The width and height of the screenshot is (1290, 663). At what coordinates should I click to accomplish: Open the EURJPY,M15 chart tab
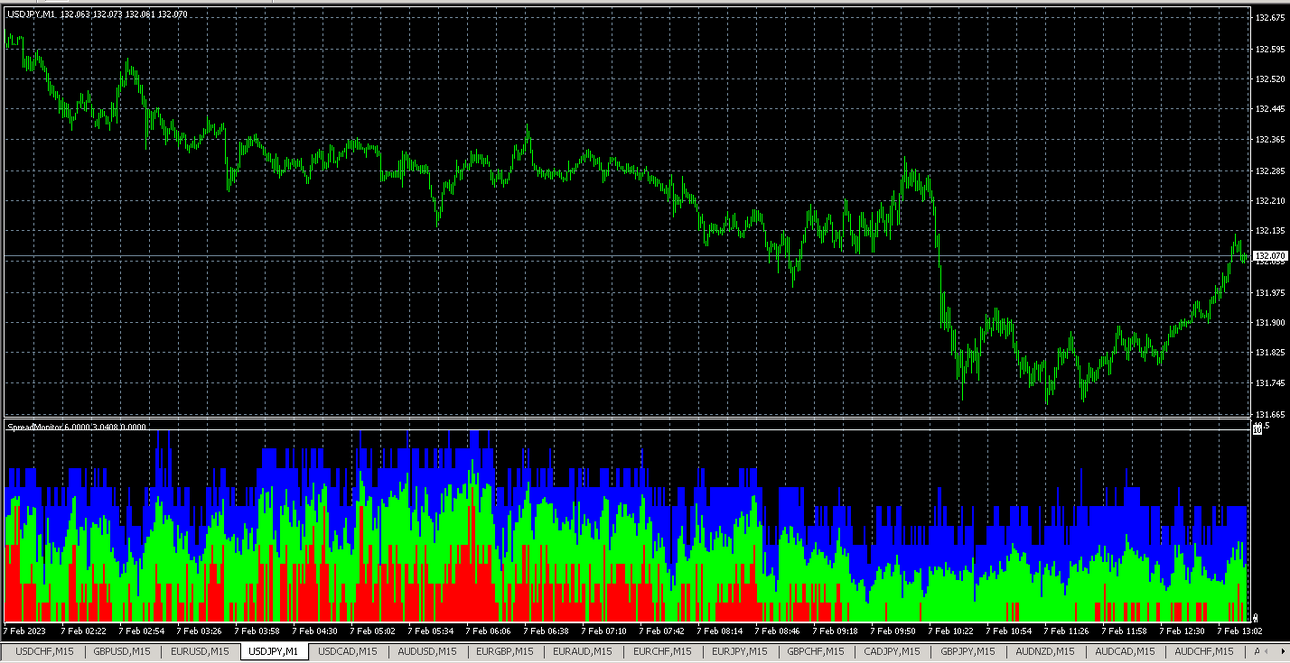[x=740, y=652]
